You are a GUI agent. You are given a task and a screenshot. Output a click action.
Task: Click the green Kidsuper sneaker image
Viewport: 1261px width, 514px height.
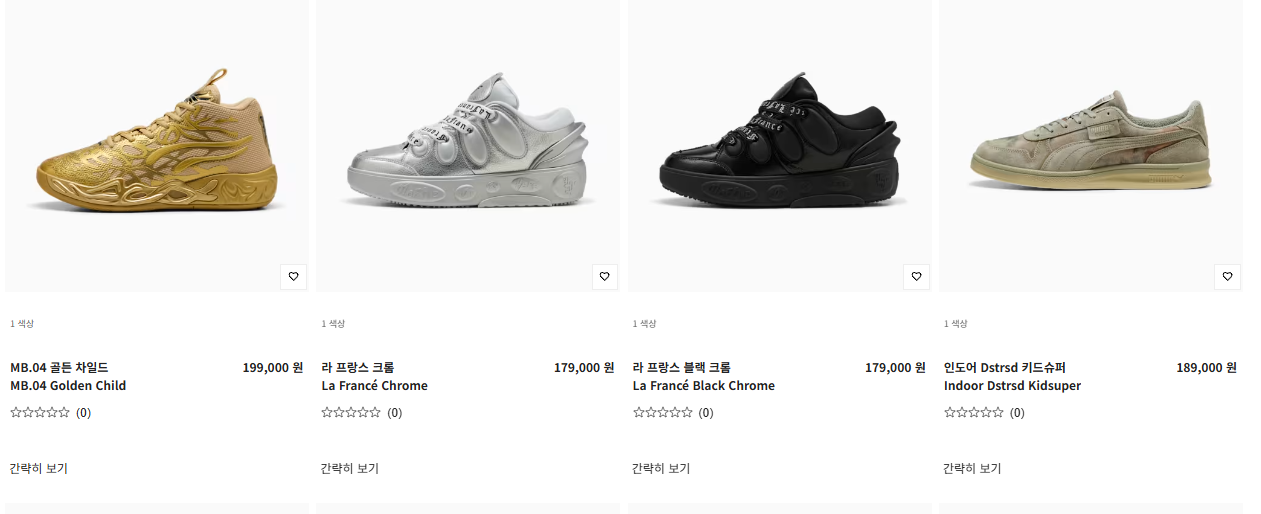coord(1090,140)
